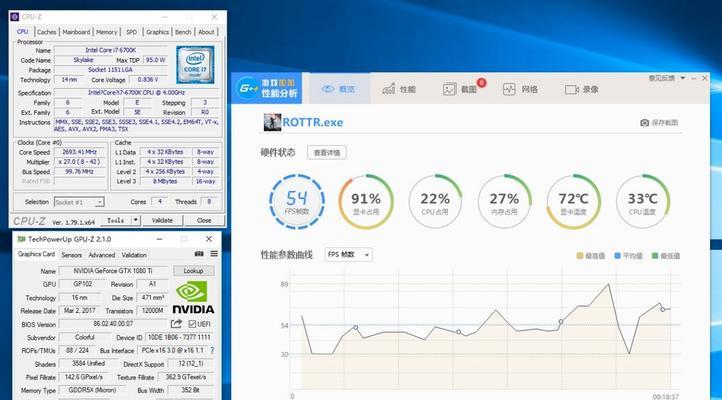Open the GPU-Z hamburger menu icon
Screen dimensions: 722x400
[214, 254]
